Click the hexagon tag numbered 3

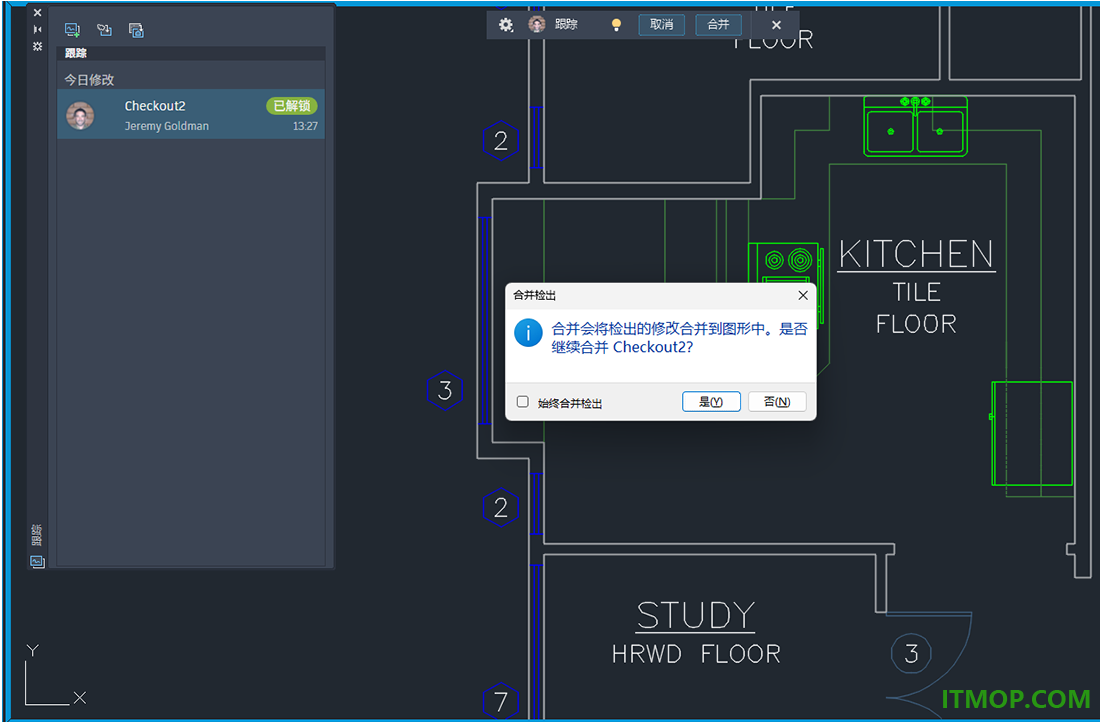(445, 390)
